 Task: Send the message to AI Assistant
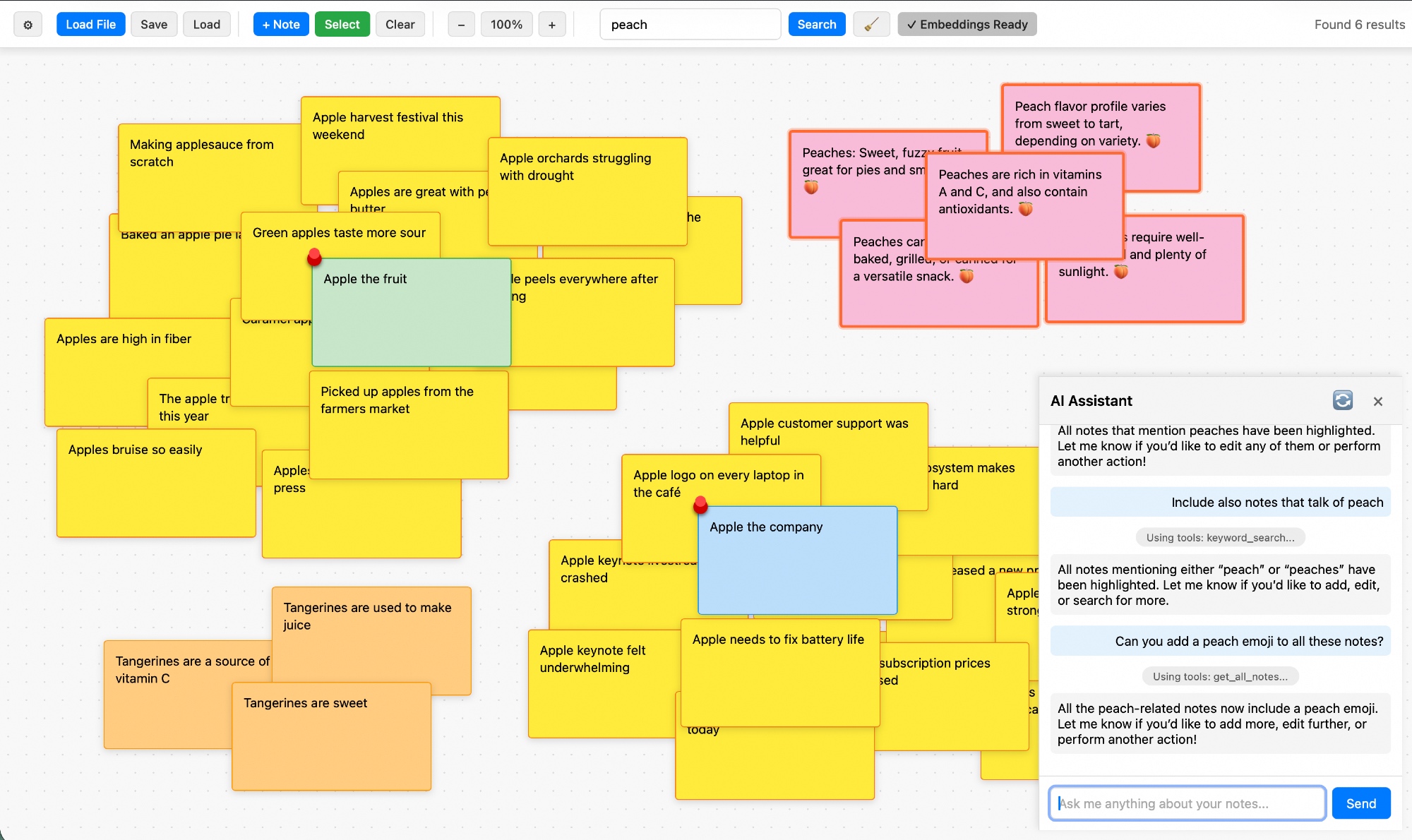click(x=1360, y=803)
